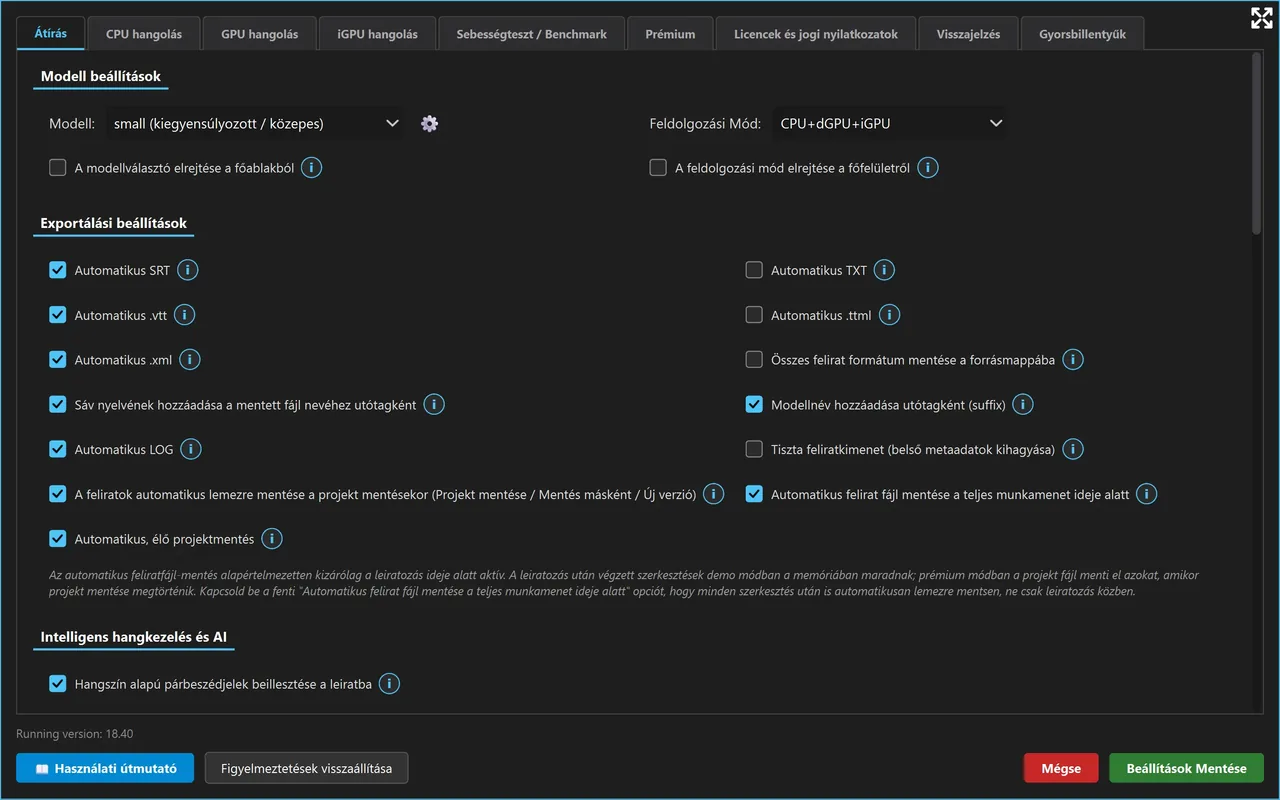The height and width of the screenshot is (800, 1280).
Task: Show info for Automatikus SRT
Action: coord(188,270)
